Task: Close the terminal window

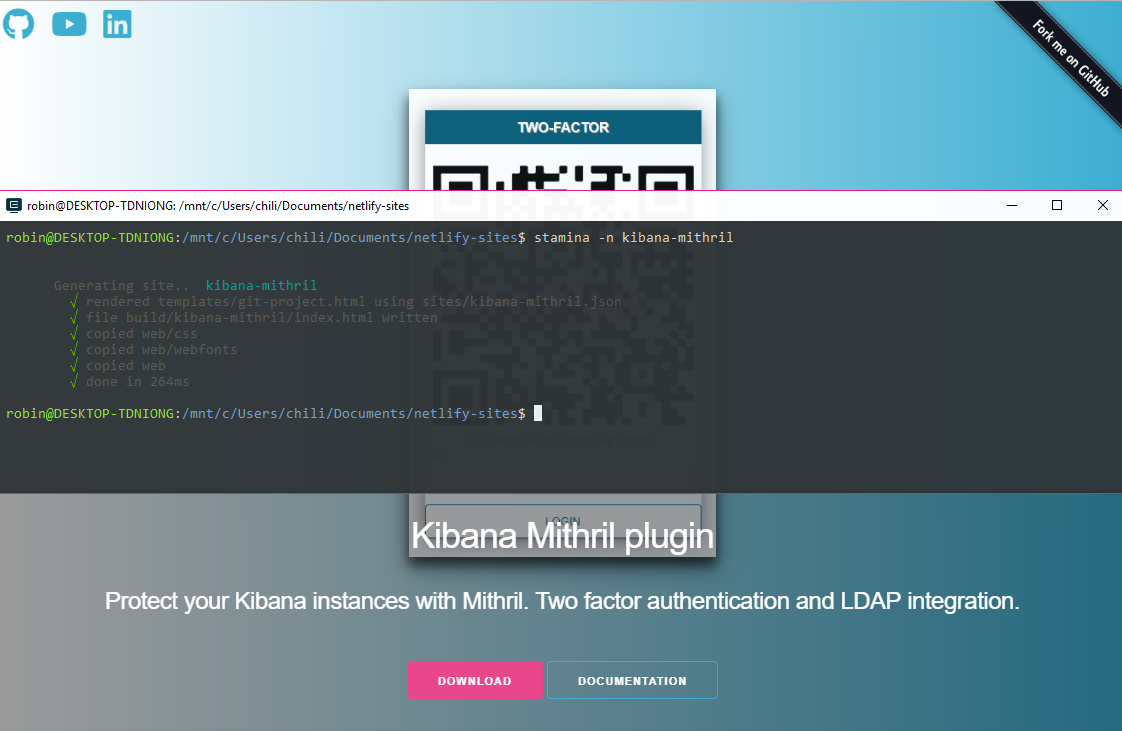Action: (1103, 205)
